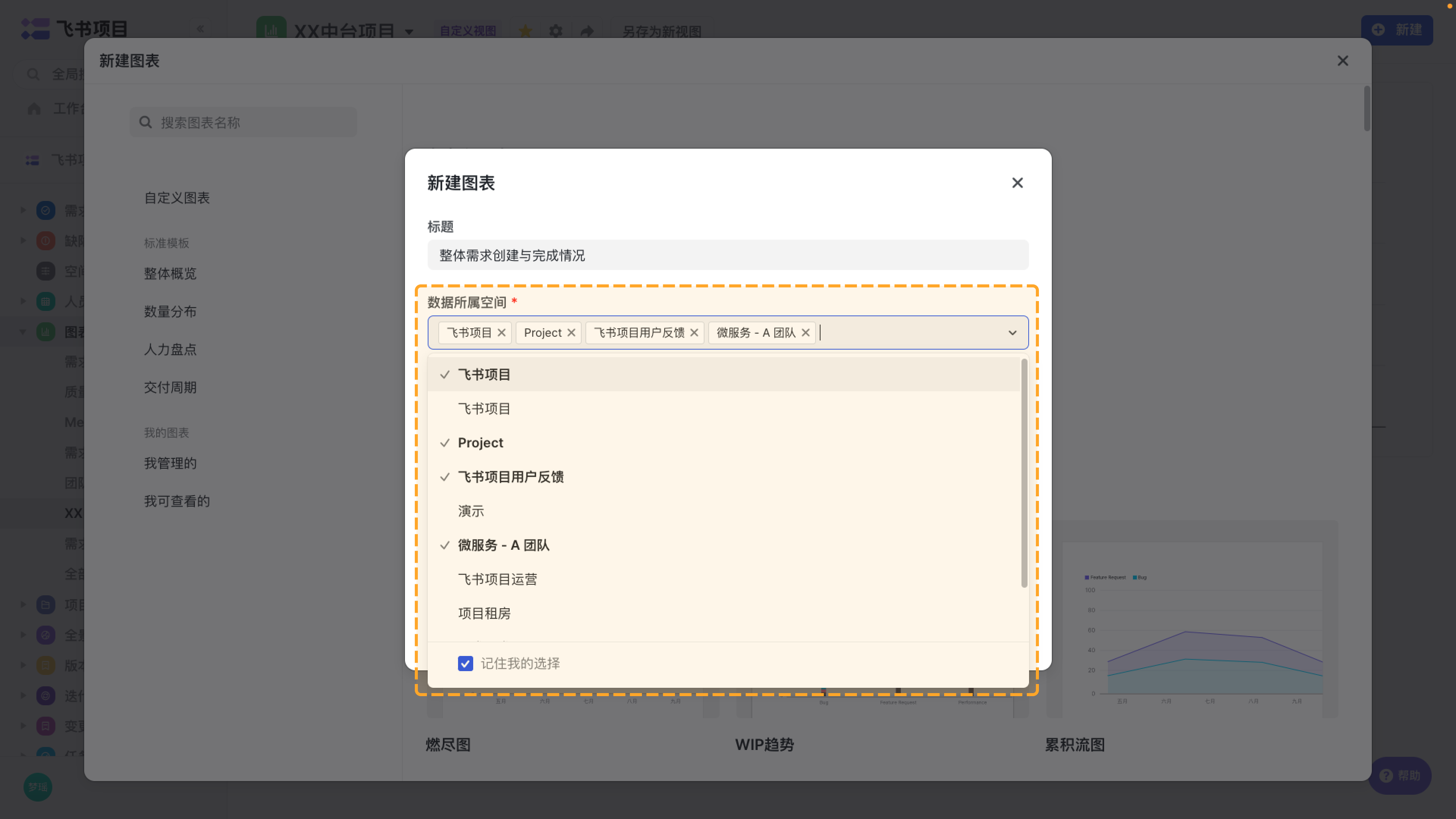This screenshot has width=1456, height=819.
Task: Collapse the 数据所属空间 dropdown arrow
Action: (1012, 333)
